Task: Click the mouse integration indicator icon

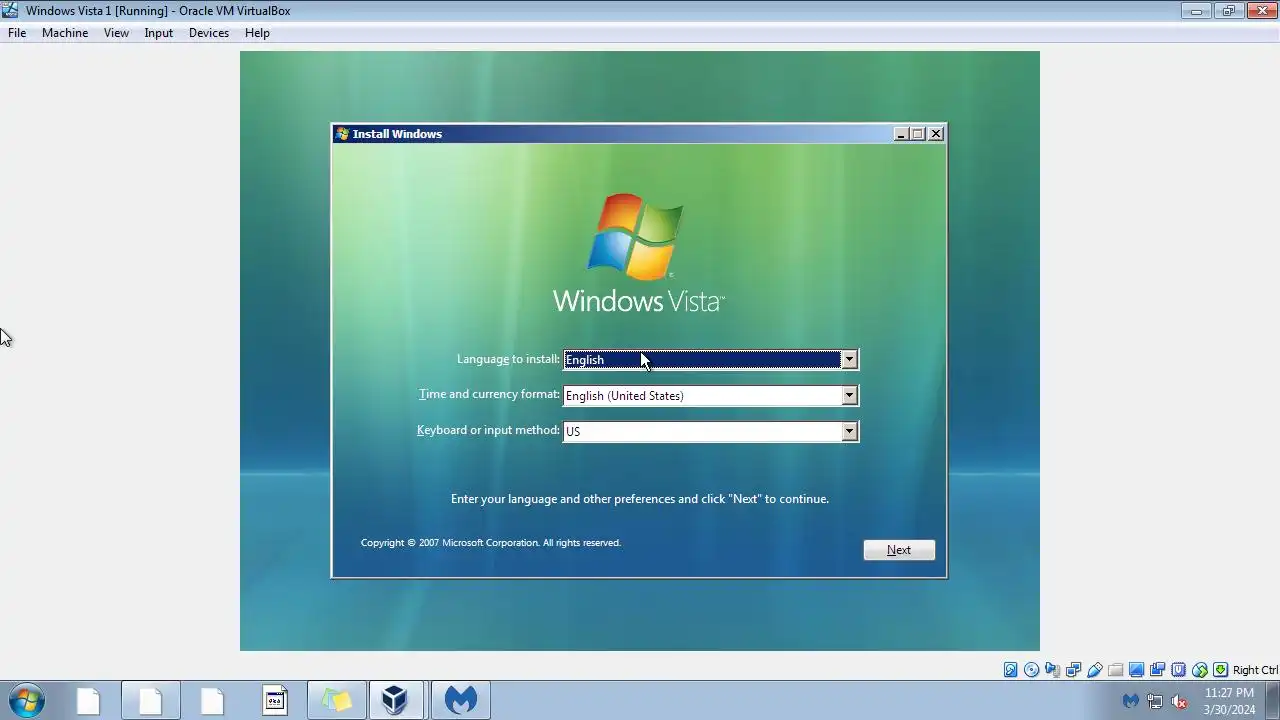Action: [x=1200, y=670]
